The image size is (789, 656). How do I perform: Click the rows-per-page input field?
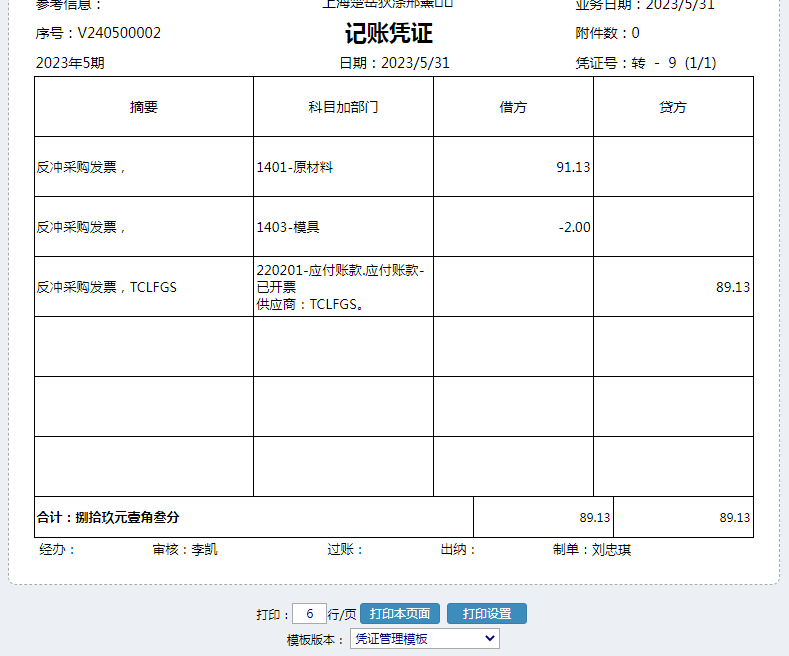[x=309, y=613]
